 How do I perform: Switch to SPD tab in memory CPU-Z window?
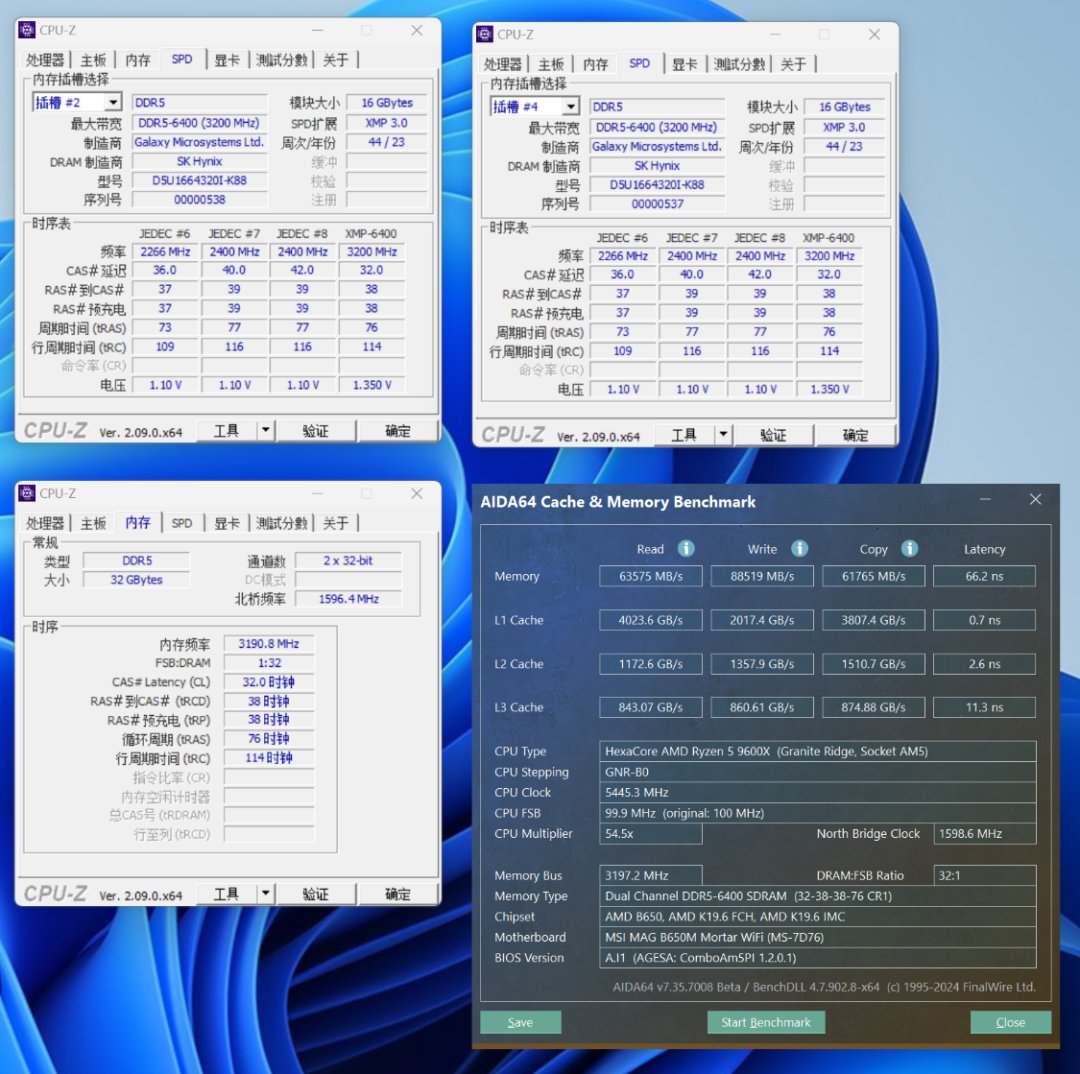[x=182, y=523]
